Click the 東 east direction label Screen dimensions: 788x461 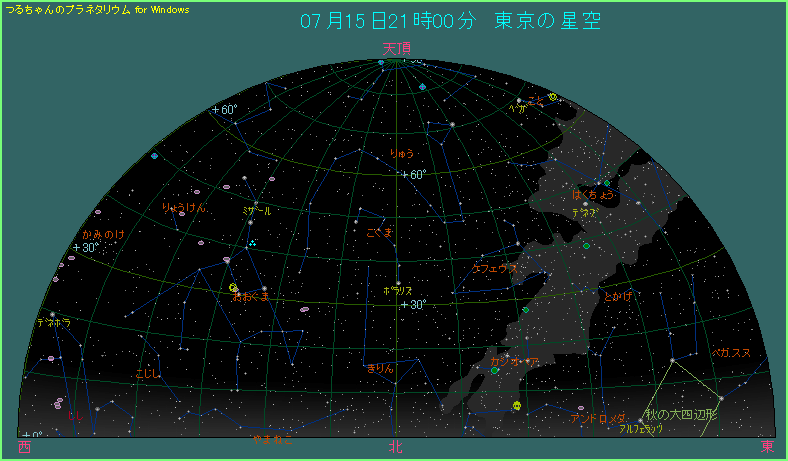point(766,447)
